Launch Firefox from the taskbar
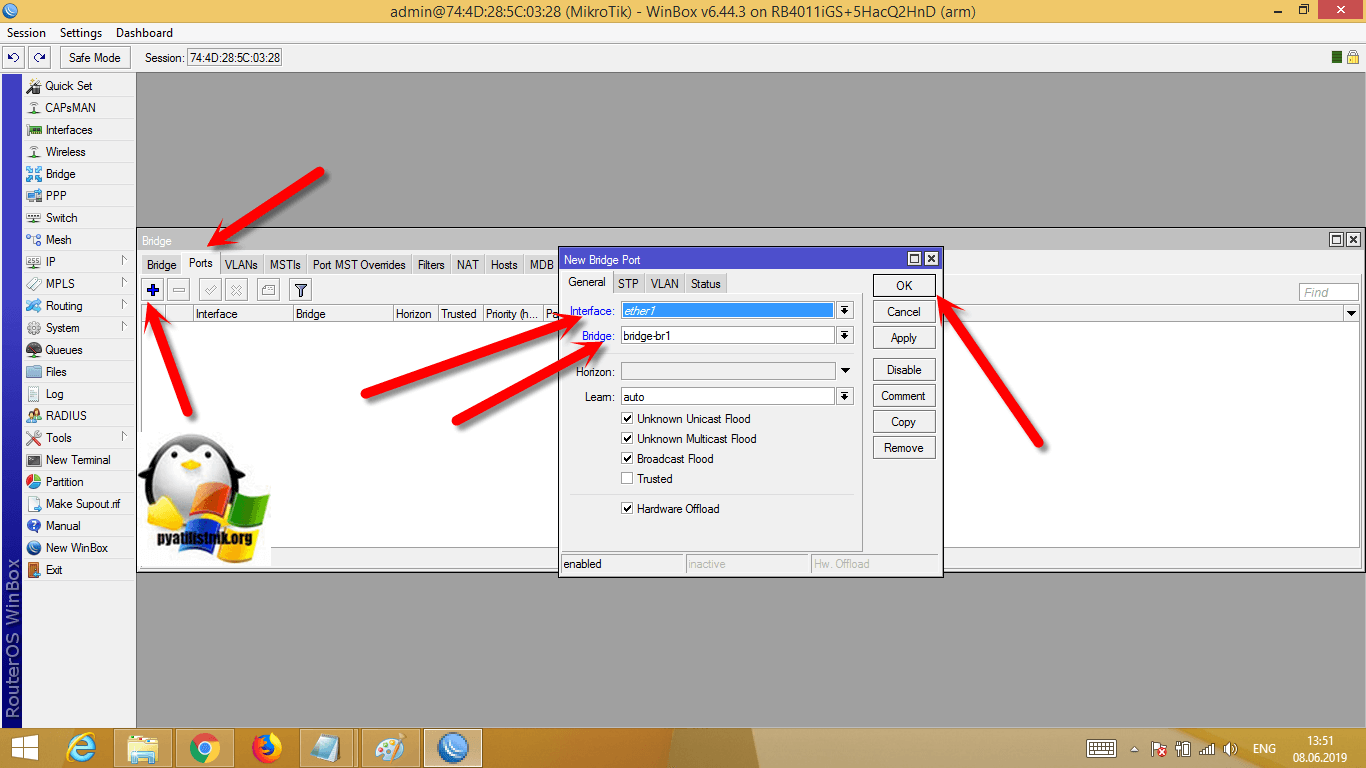This screenshot has width=1366, height=768. pyautogui.click(x=267, y=747)
